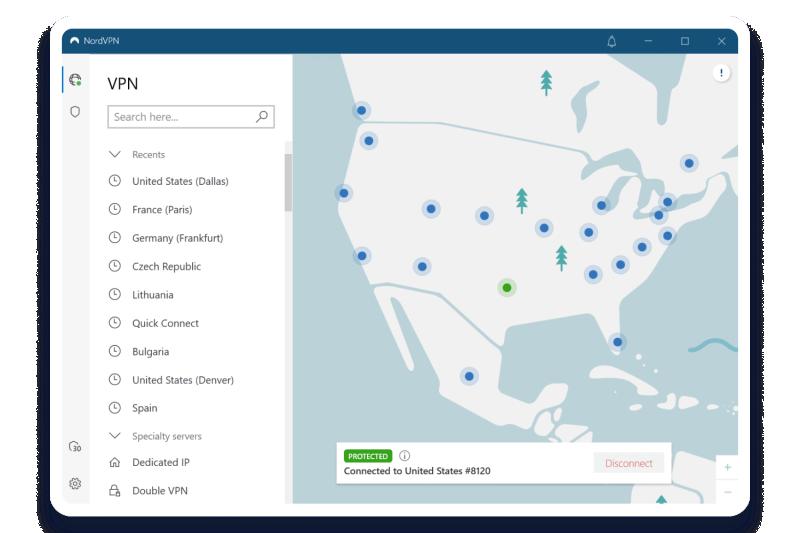Select the Canada east server pin on map
The width and height of the screenshot is (800, 533).
pyautogui.click(x=689, y=163)
